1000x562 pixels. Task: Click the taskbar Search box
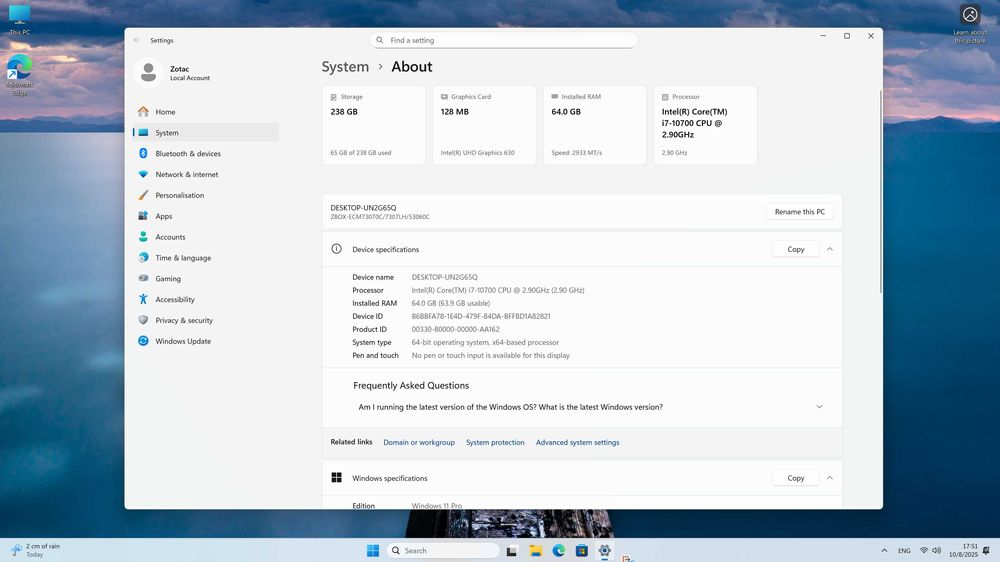pos(443,551)
